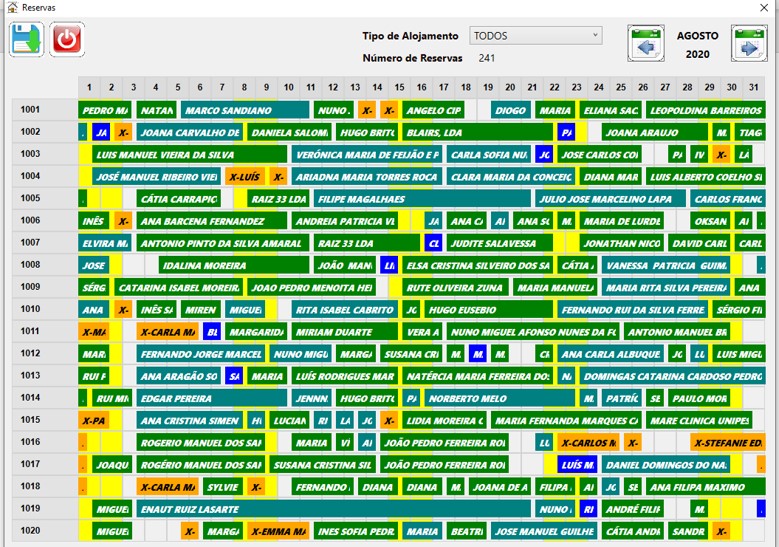Click orange X-STEFANIE reservation in room 1016
This screenshot has width=779, height=547.
[x=727, y=443]
